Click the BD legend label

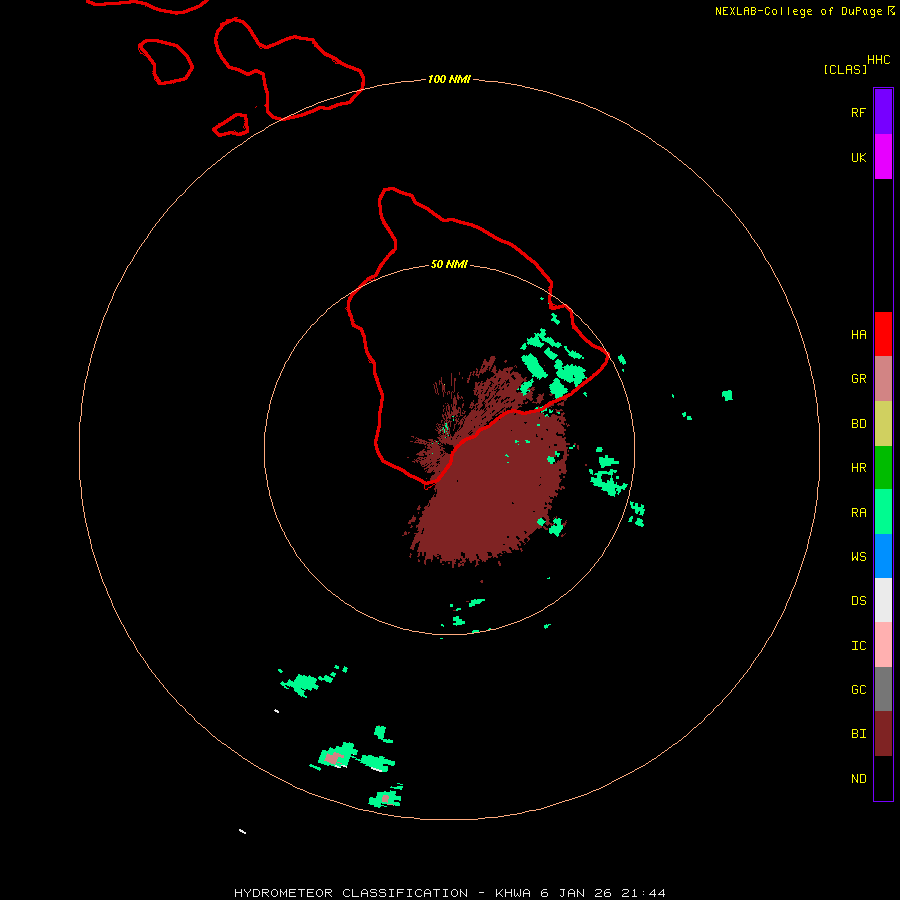pyautogui.click(x=858, y=424)
